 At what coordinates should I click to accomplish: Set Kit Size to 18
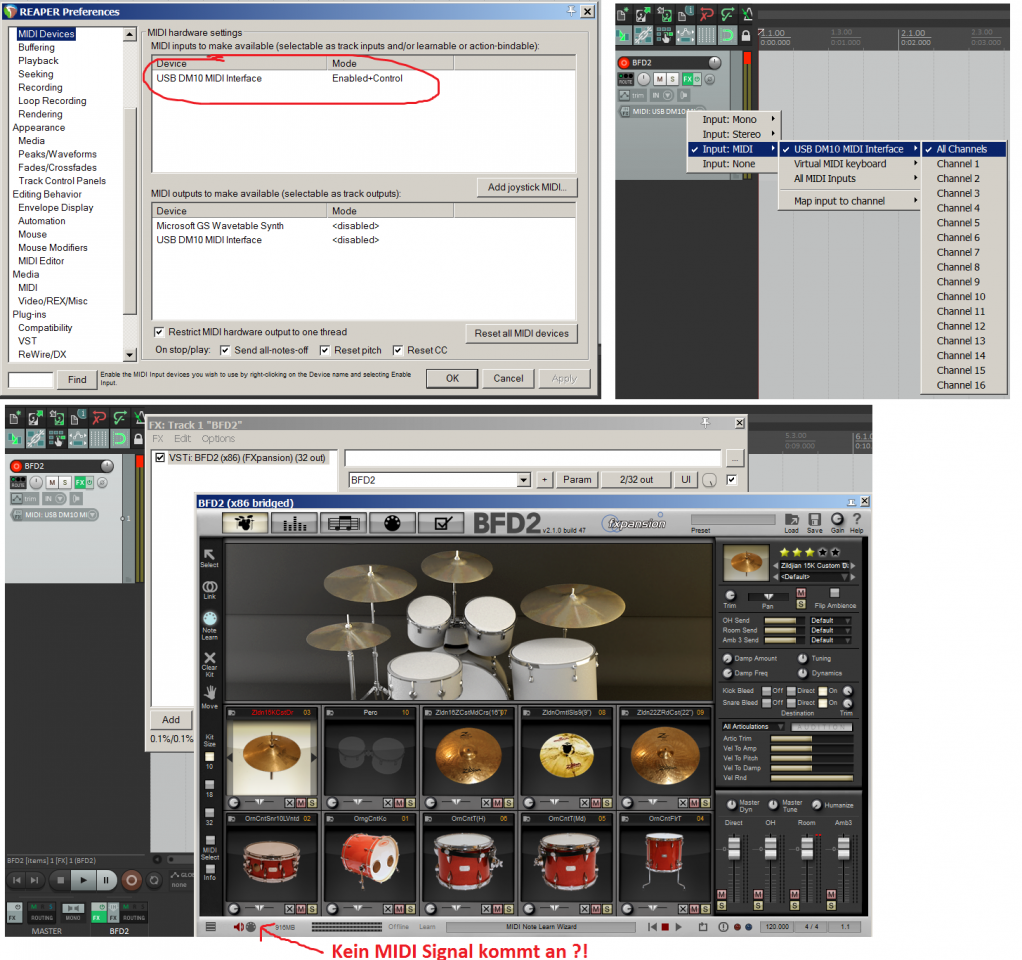(209, 785)
